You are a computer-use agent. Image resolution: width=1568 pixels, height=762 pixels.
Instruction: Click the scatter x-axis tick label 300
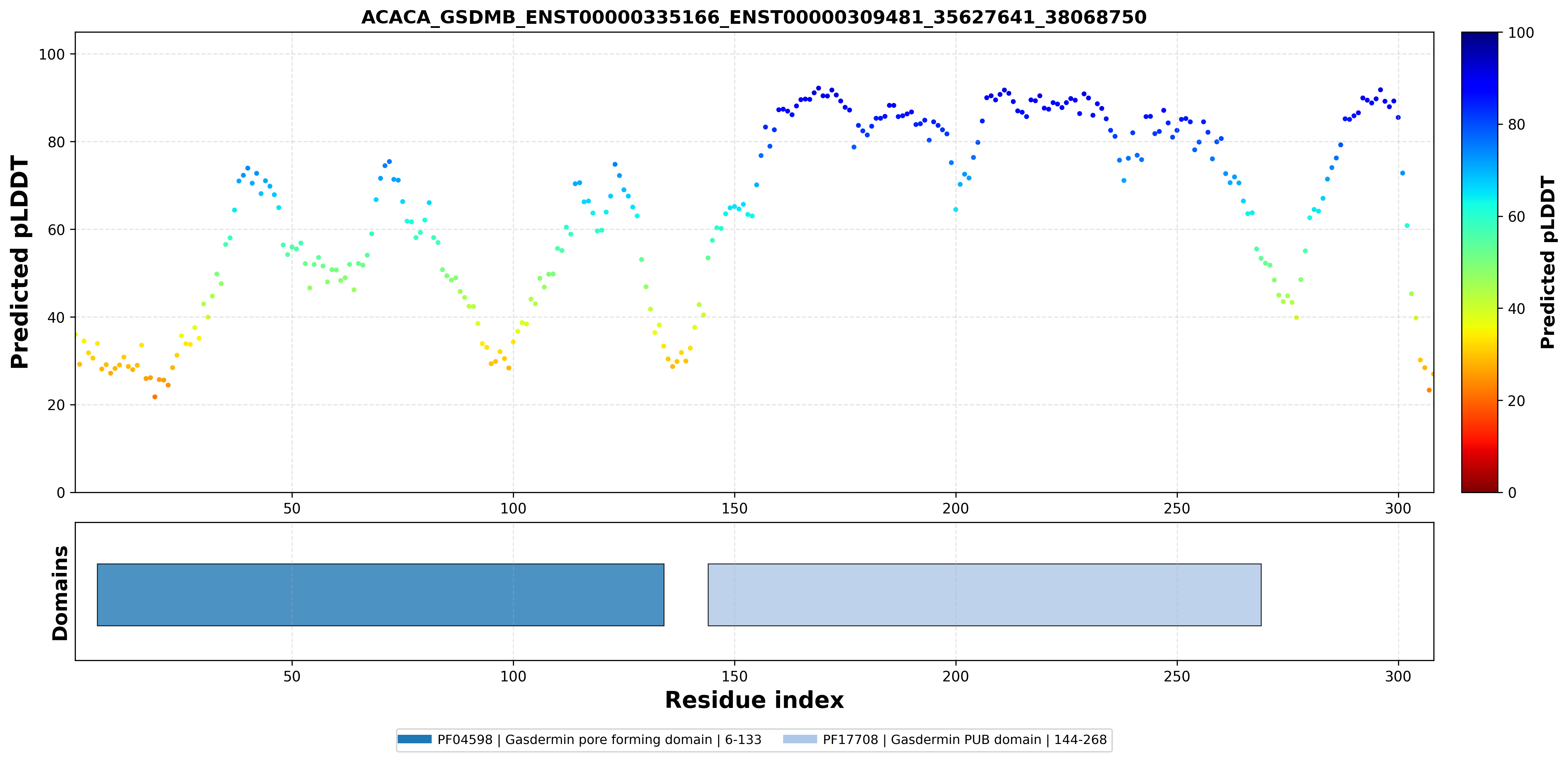click(x=1398, y=508)
